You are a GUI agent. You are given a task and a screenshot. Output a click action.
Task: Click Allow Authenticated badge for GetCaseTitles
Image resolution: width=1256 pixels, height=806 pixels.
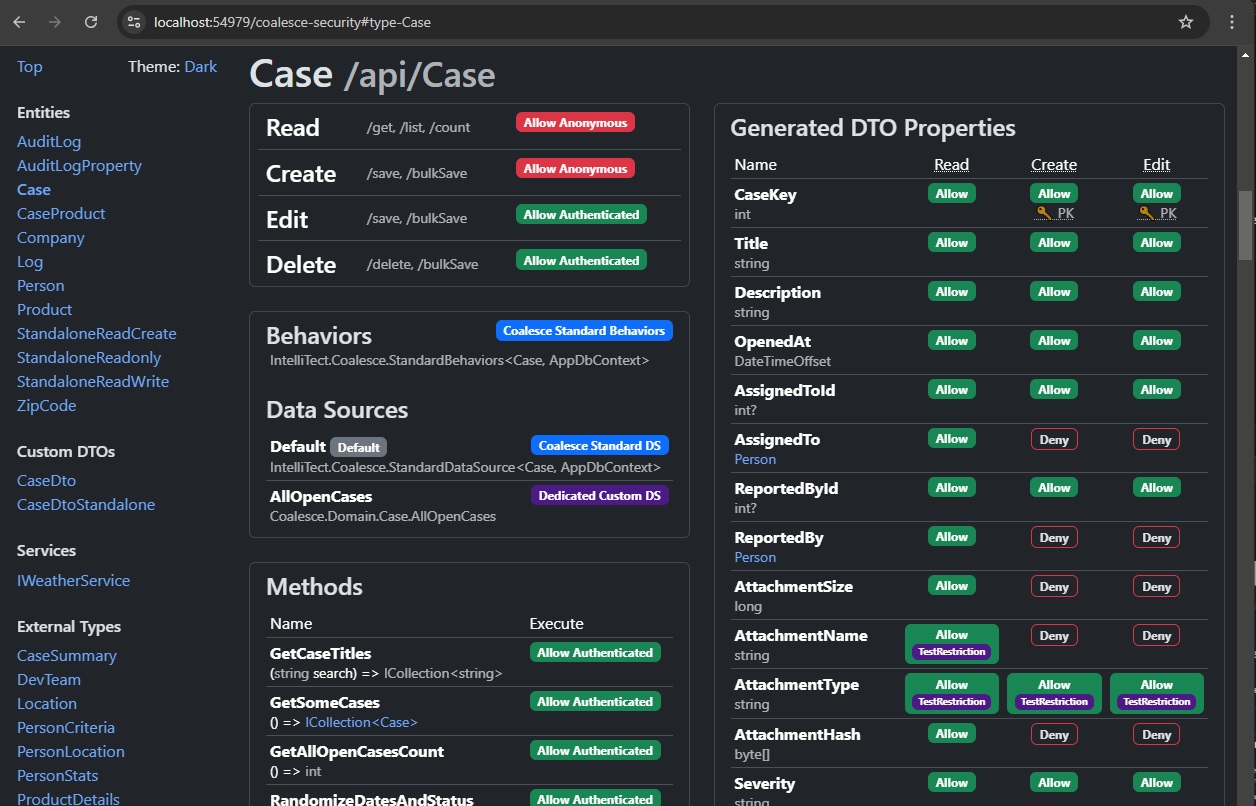coord(595,653)
